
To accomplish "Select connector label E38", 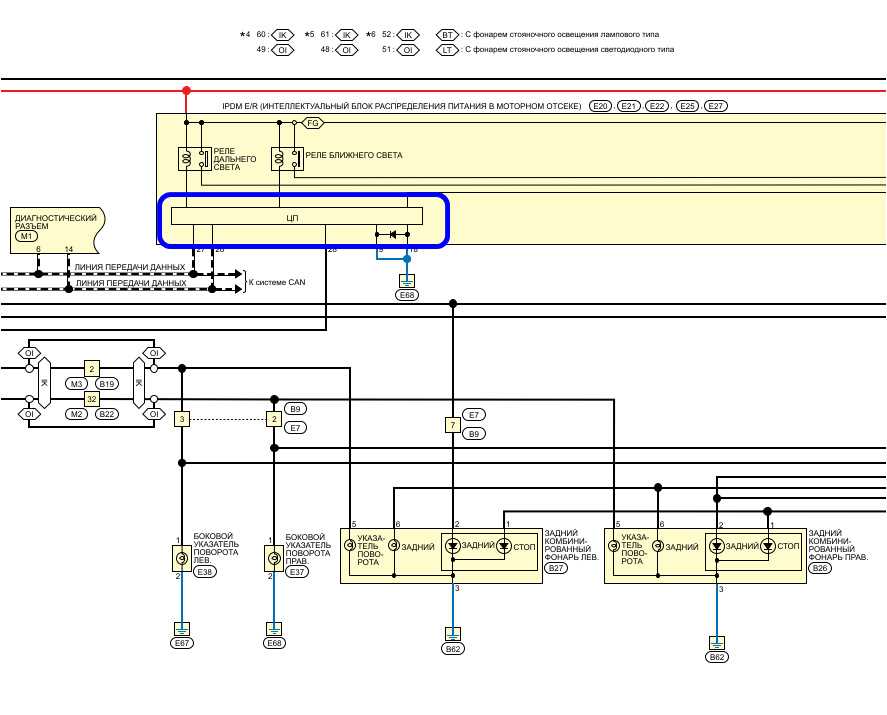I will point(204,572).
